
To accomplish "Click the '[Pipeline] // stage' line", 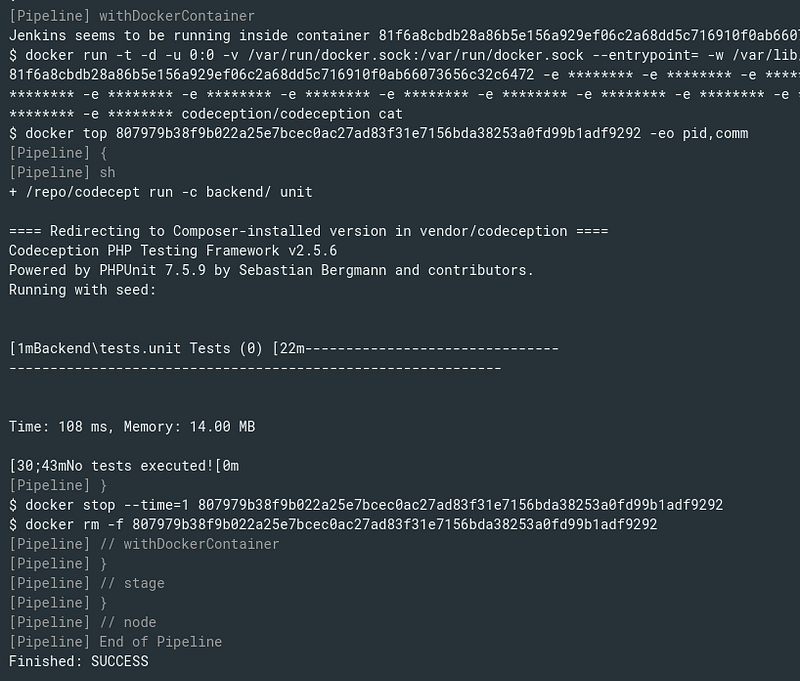I will (87, 583).
